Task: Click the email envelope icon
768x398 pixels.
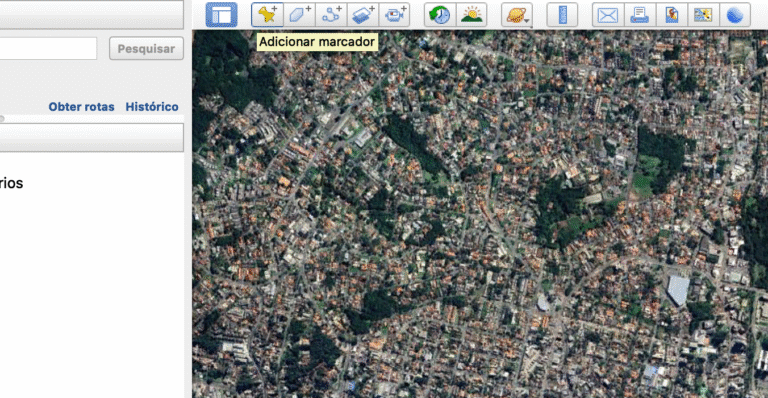Action: pyautogui.click(x=608, y=15)
